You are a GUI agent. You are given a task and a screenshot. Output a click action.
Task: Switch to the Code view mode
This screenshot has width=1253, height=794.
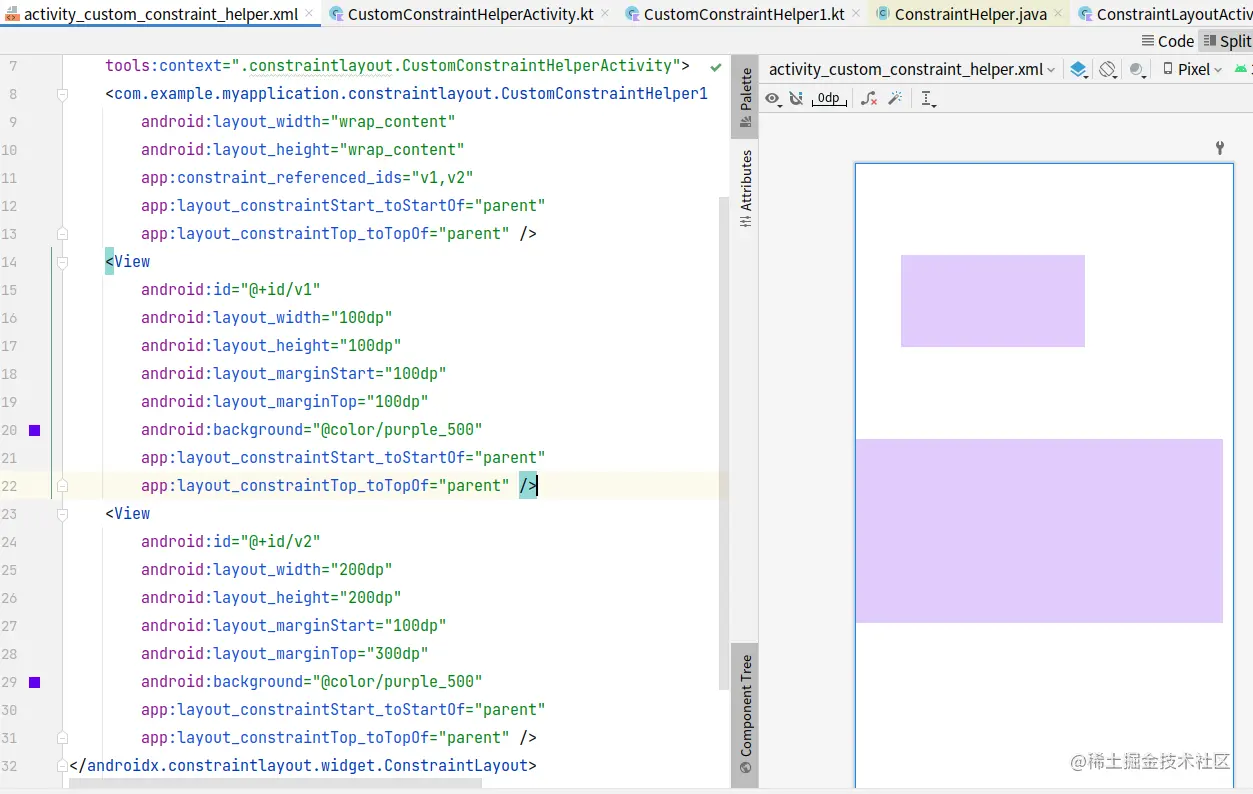click(x=1170, y=41)
